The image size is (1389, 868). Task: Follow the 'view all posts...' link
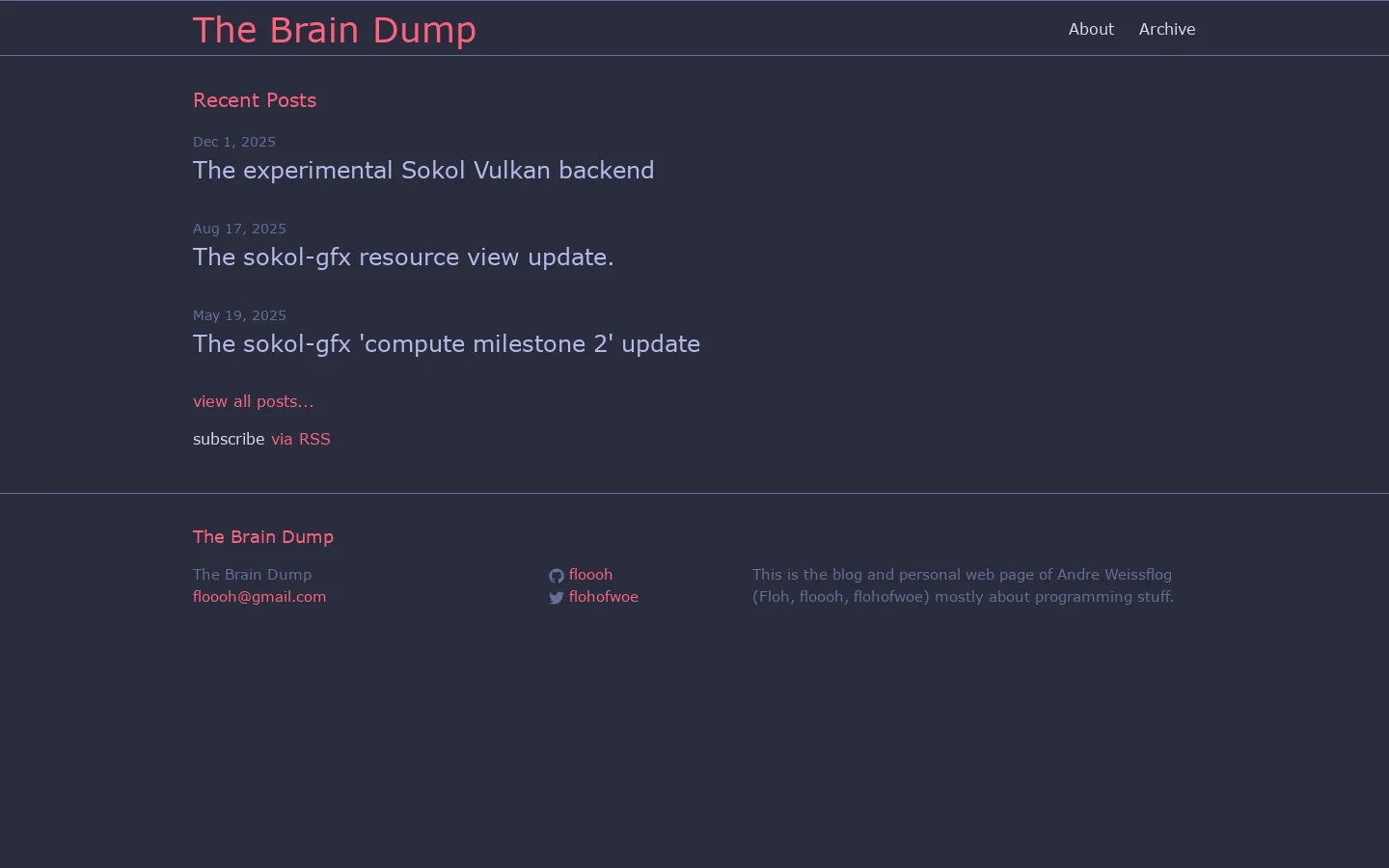click(253, 401)
